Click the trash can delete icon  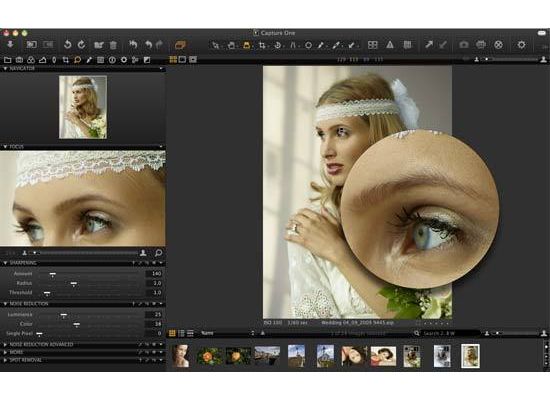[113, 45]
